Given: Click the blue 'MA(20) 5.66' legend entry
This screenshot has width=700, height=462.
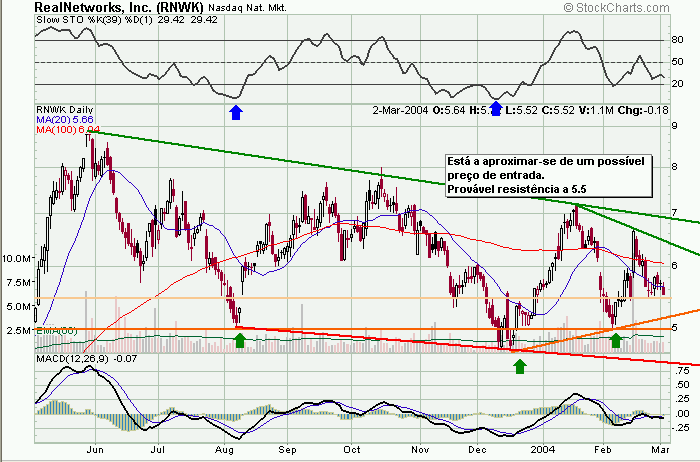Looking at the screenshot, I should coord(65,120).
